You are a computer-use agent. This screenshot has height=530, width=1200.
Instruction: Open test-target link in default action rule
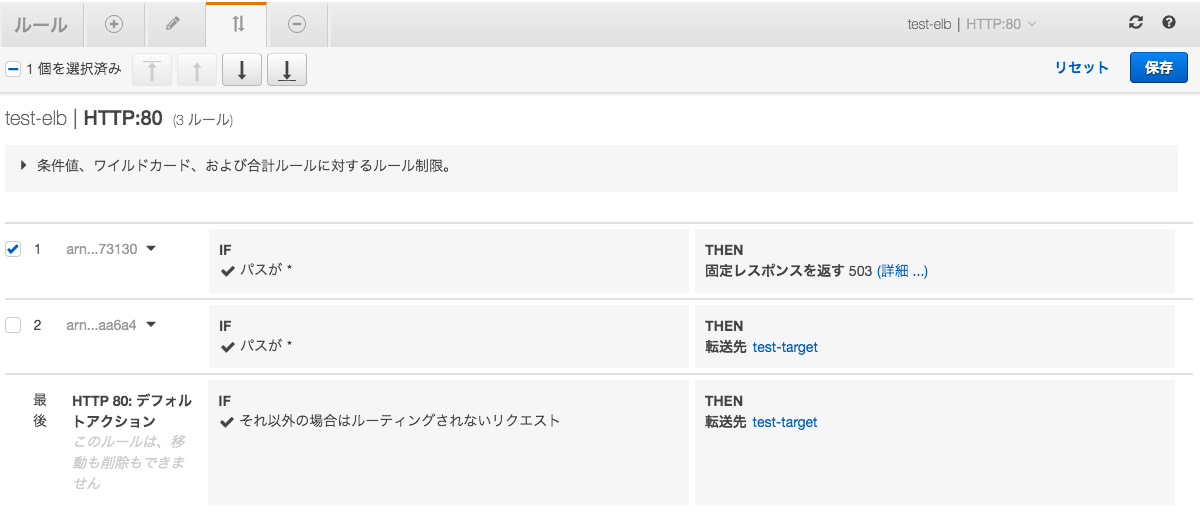[785, 422]
